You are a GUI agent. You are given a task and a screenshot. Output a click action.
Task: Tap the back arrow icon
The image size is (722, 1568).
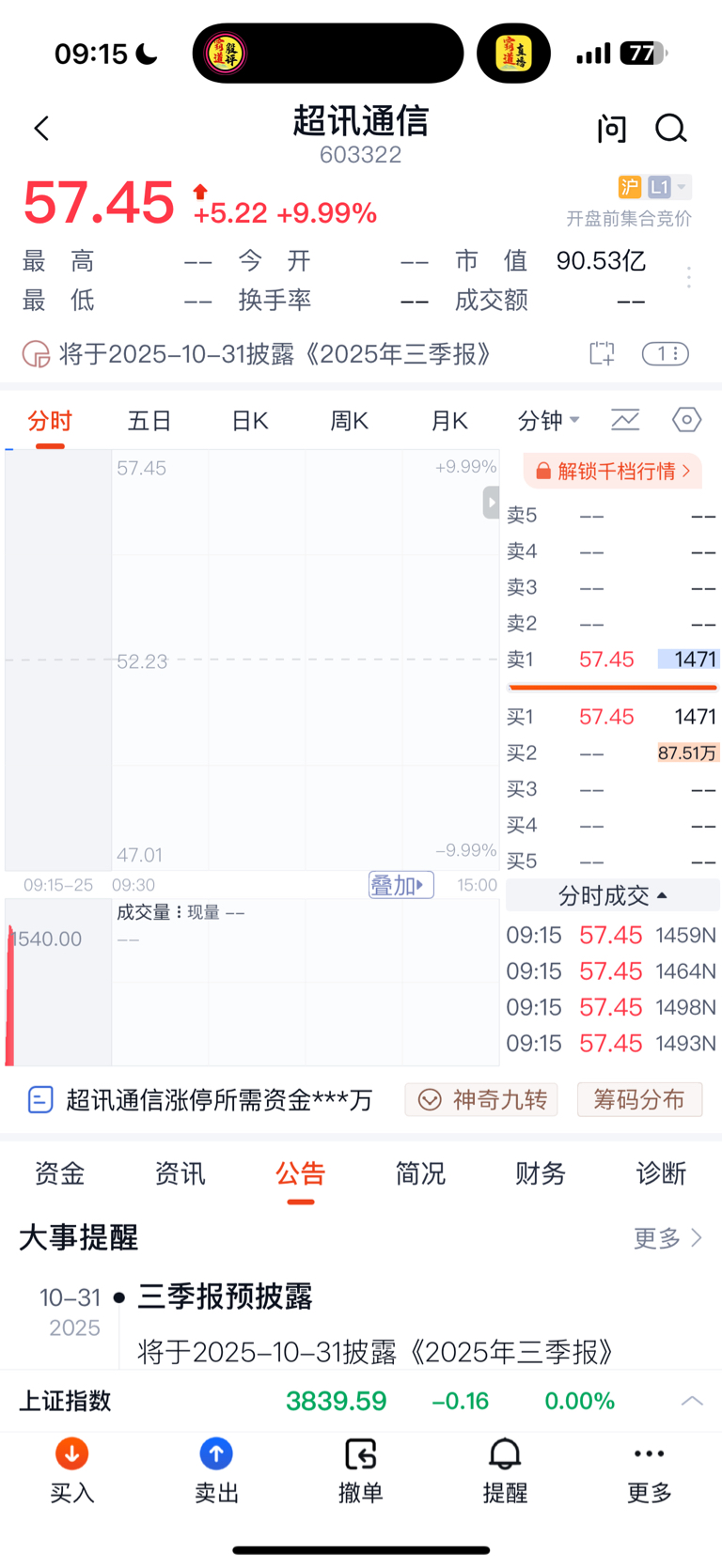[x=41, y=129]
